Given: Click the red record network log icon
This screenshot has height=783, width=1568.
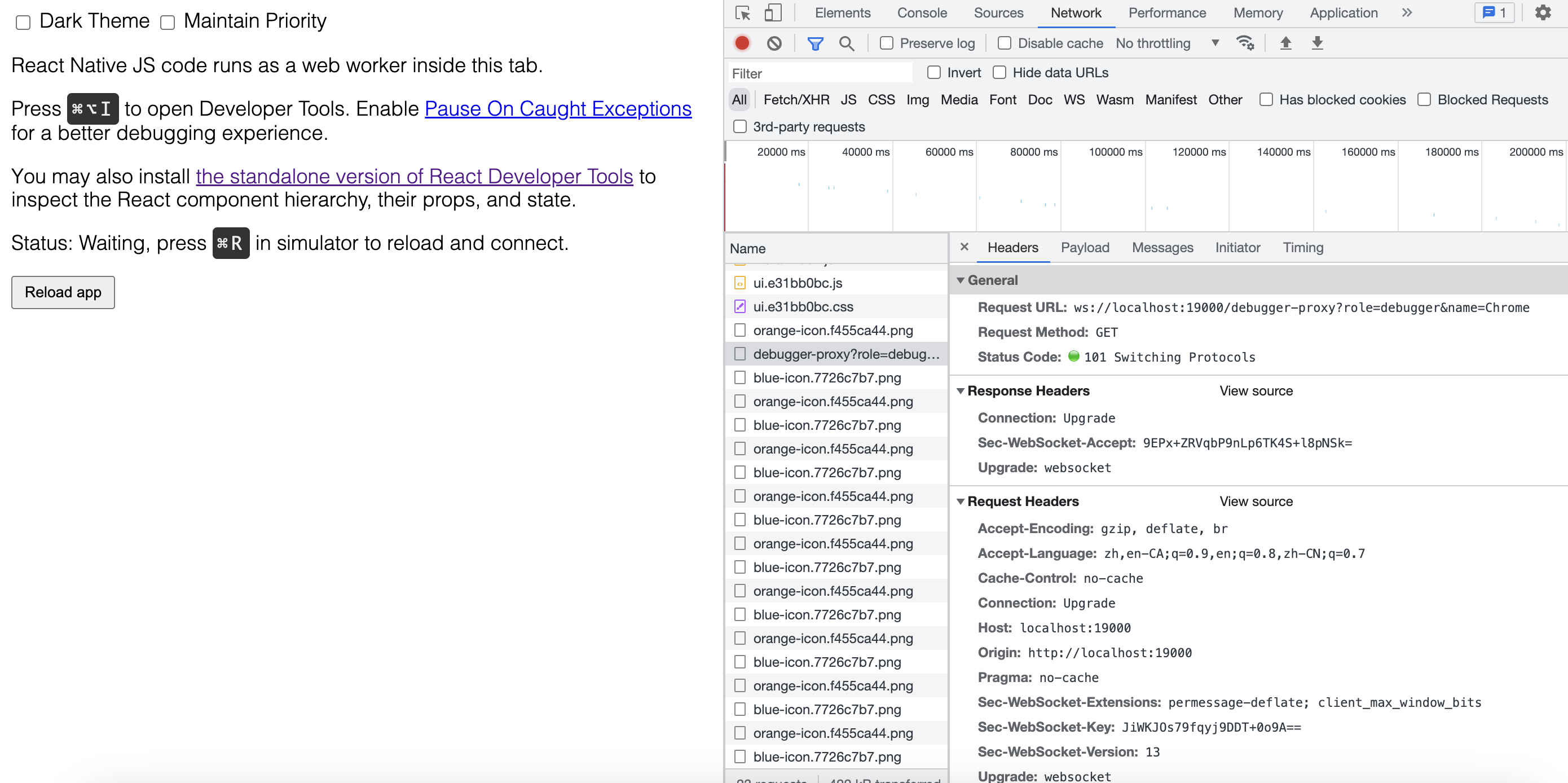Looking at the screenshot, I should (x=742, y=43).
